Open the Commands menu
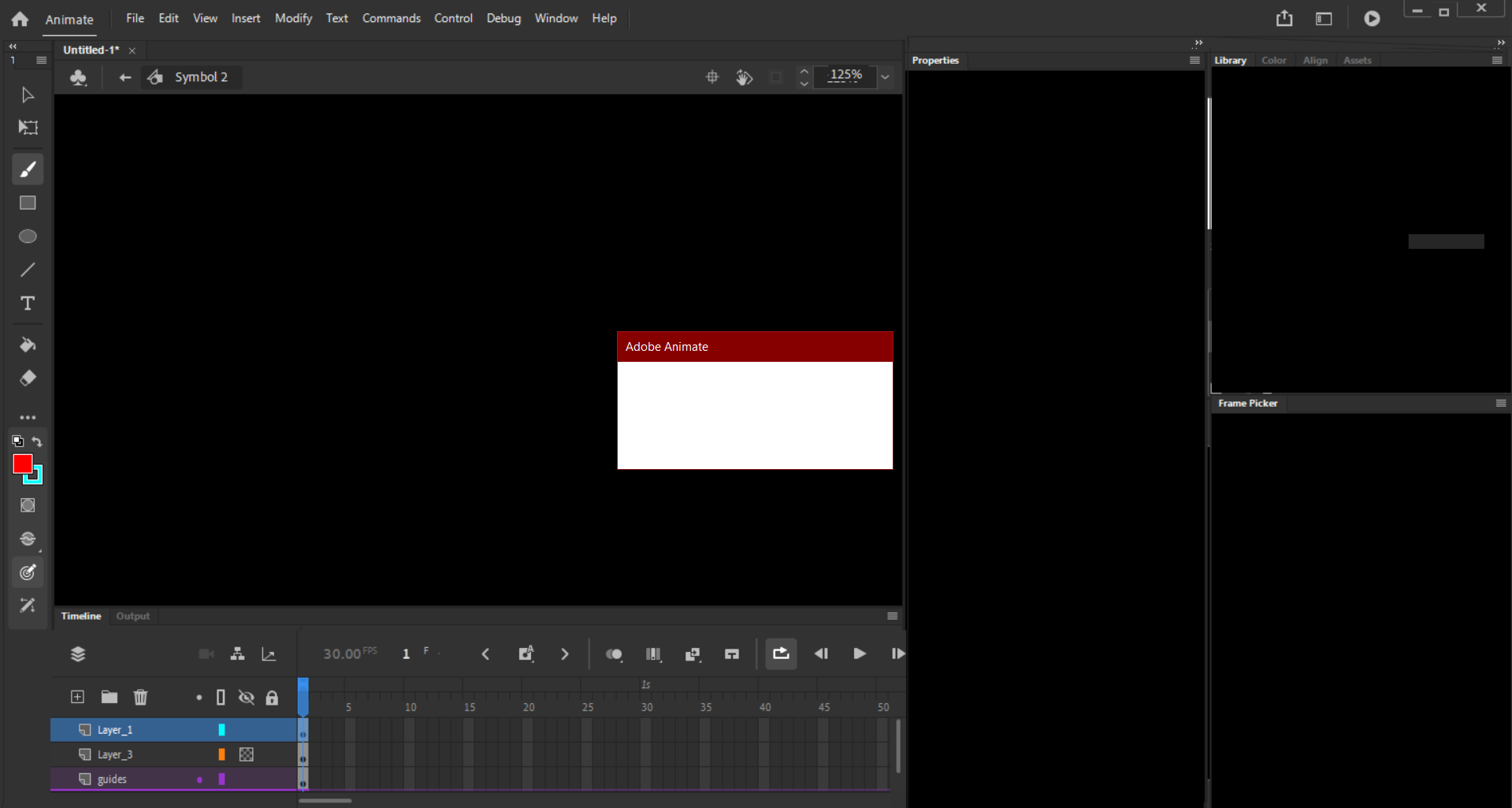 (x=391, y=18)
